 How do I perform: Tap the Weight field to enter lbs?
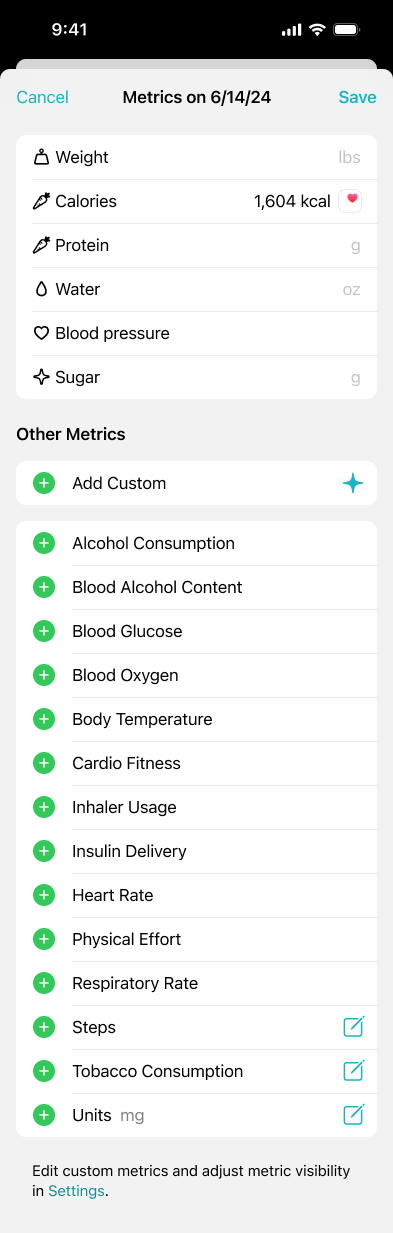(x=196, y=157)
